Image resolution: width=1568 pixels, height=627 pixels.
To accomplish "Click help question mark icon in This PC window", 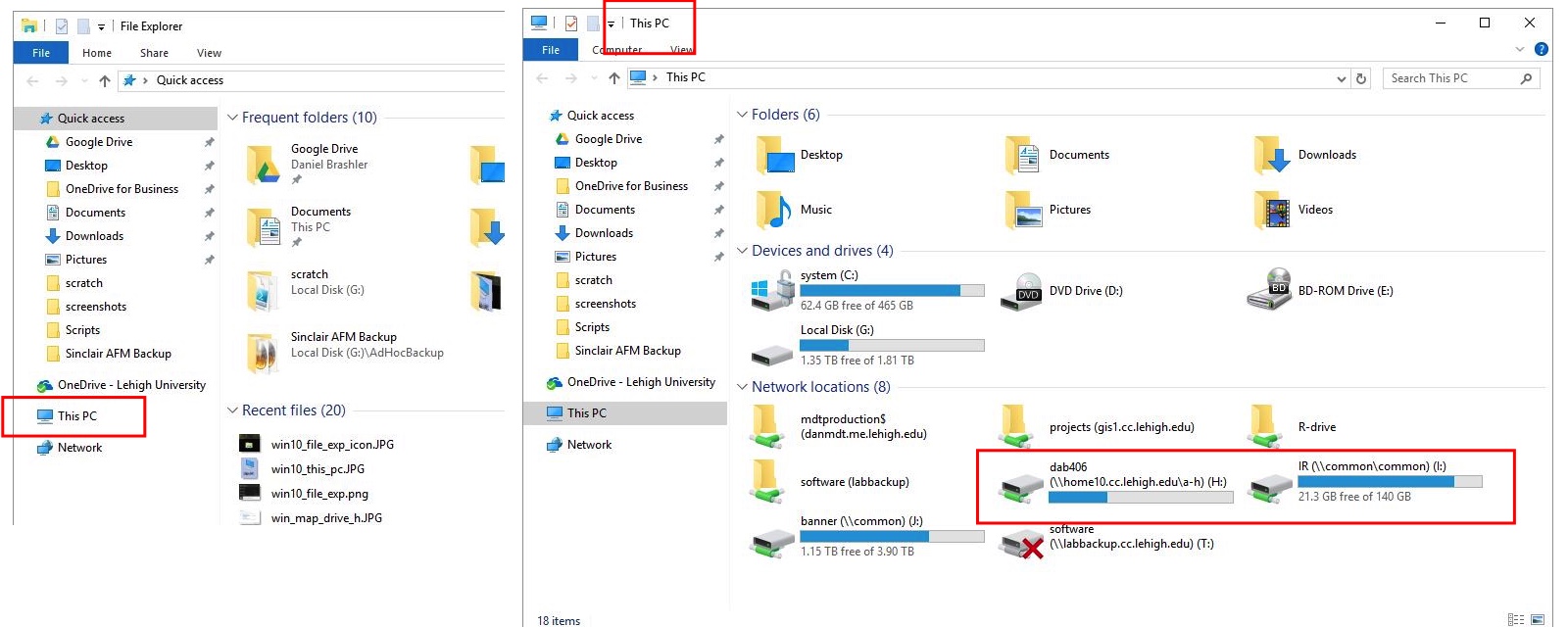I will coord(1541,49).
